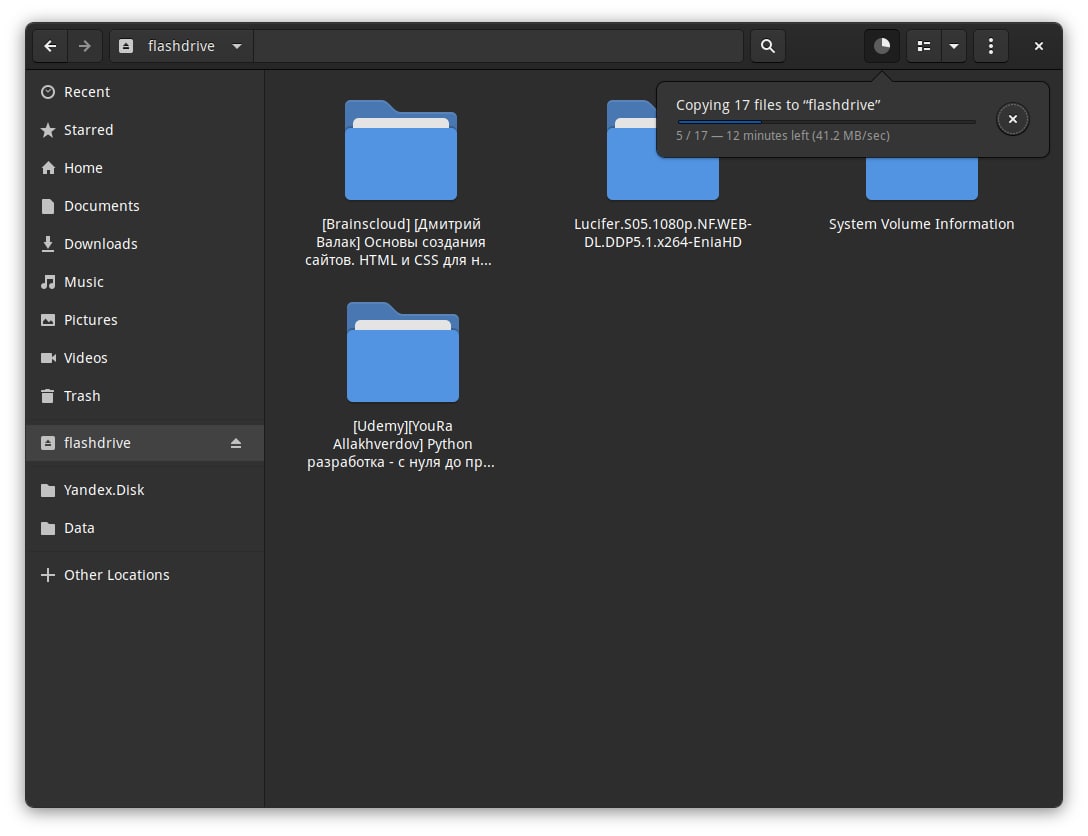Open Data bookmark in sidebar
Screen dimensions: 1088x836
(x=144, y=528)
